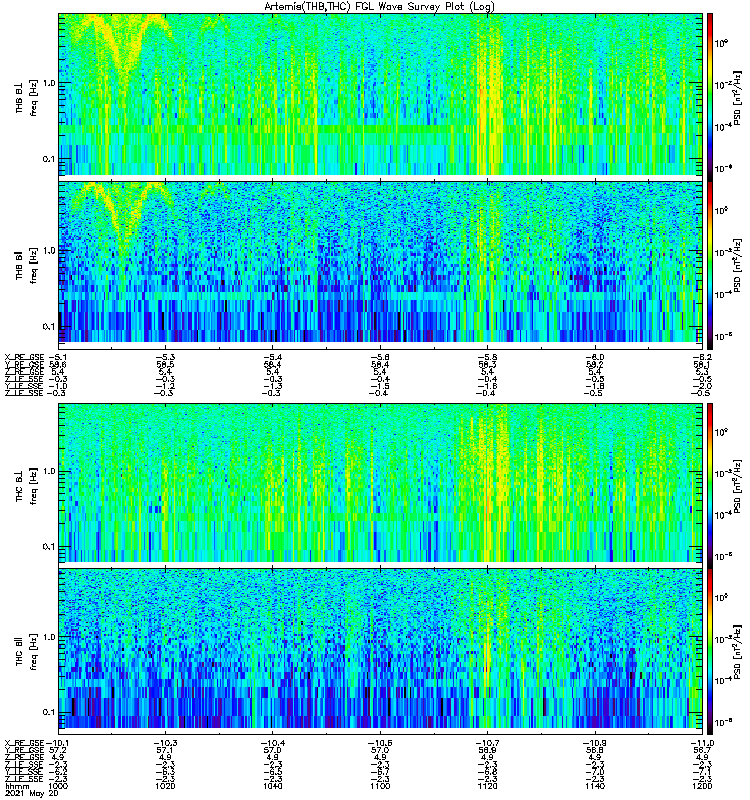Click the '1000' time label on the bottom axis
The image size is (750, 800).
tap(58, 786)
